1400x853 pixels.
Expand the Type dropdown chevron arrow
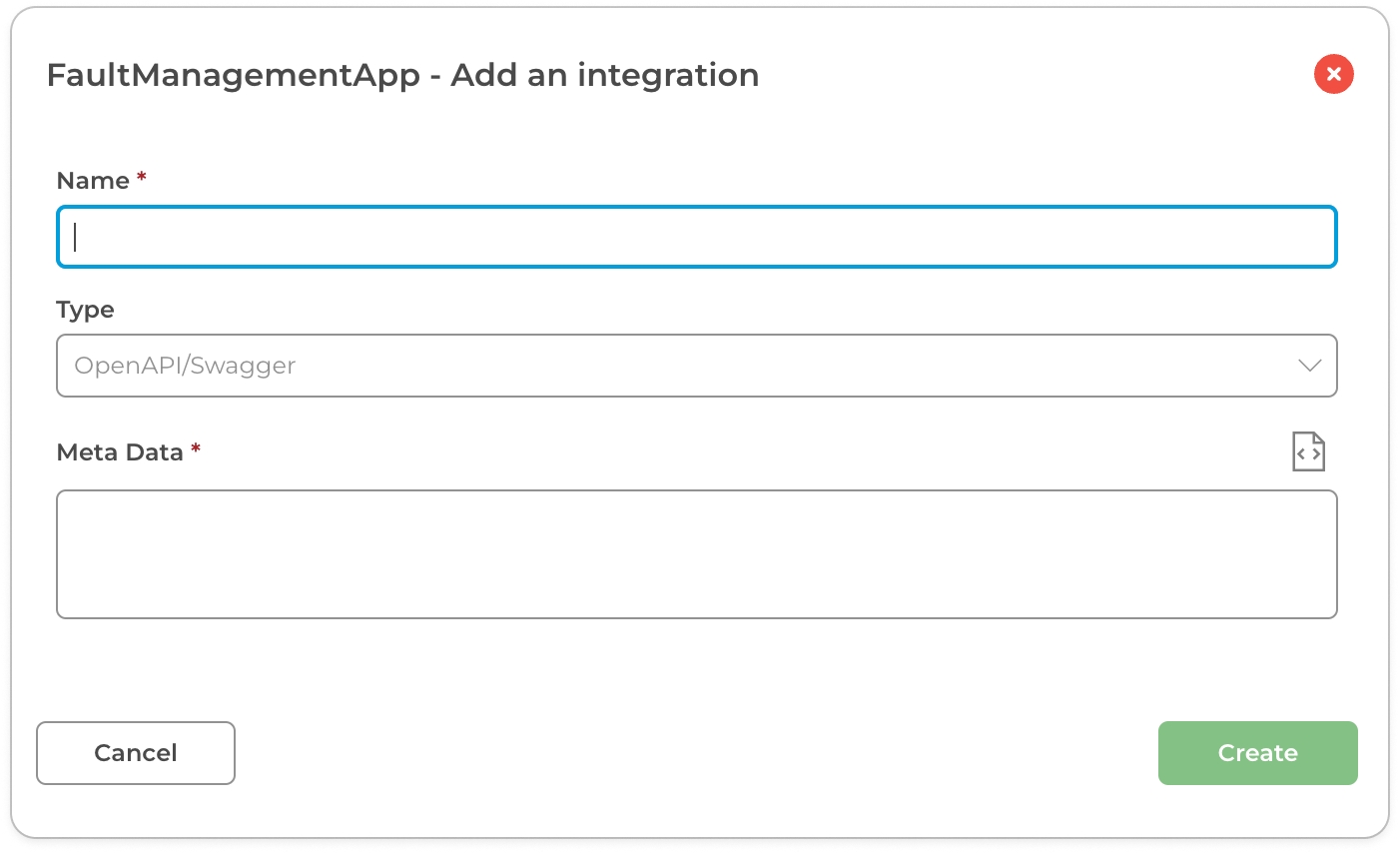tap(1309, 366)
